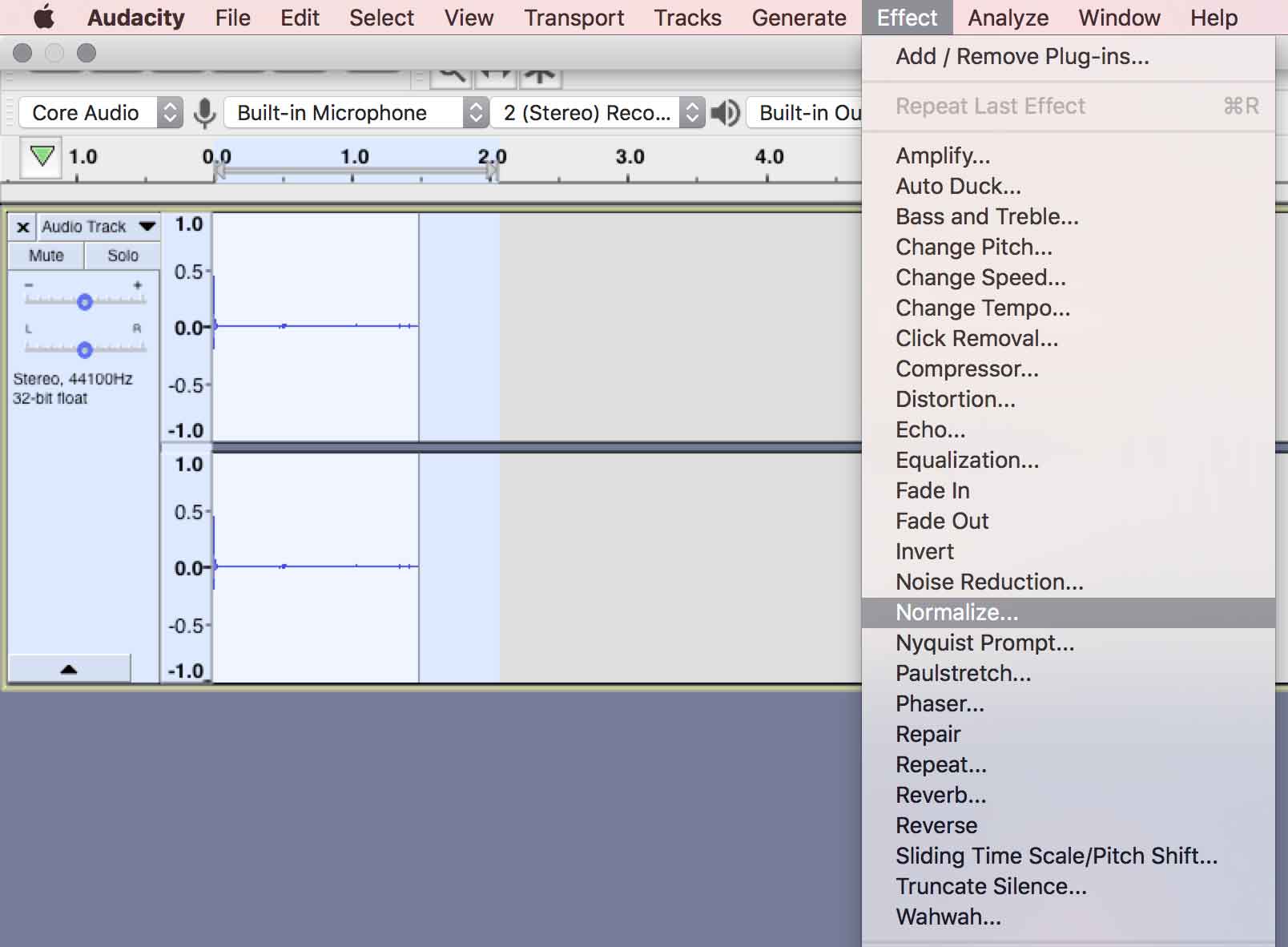
Task: Select Sliding Time Scale/Pitch Shift...
Action: [x=1068, y=856]
